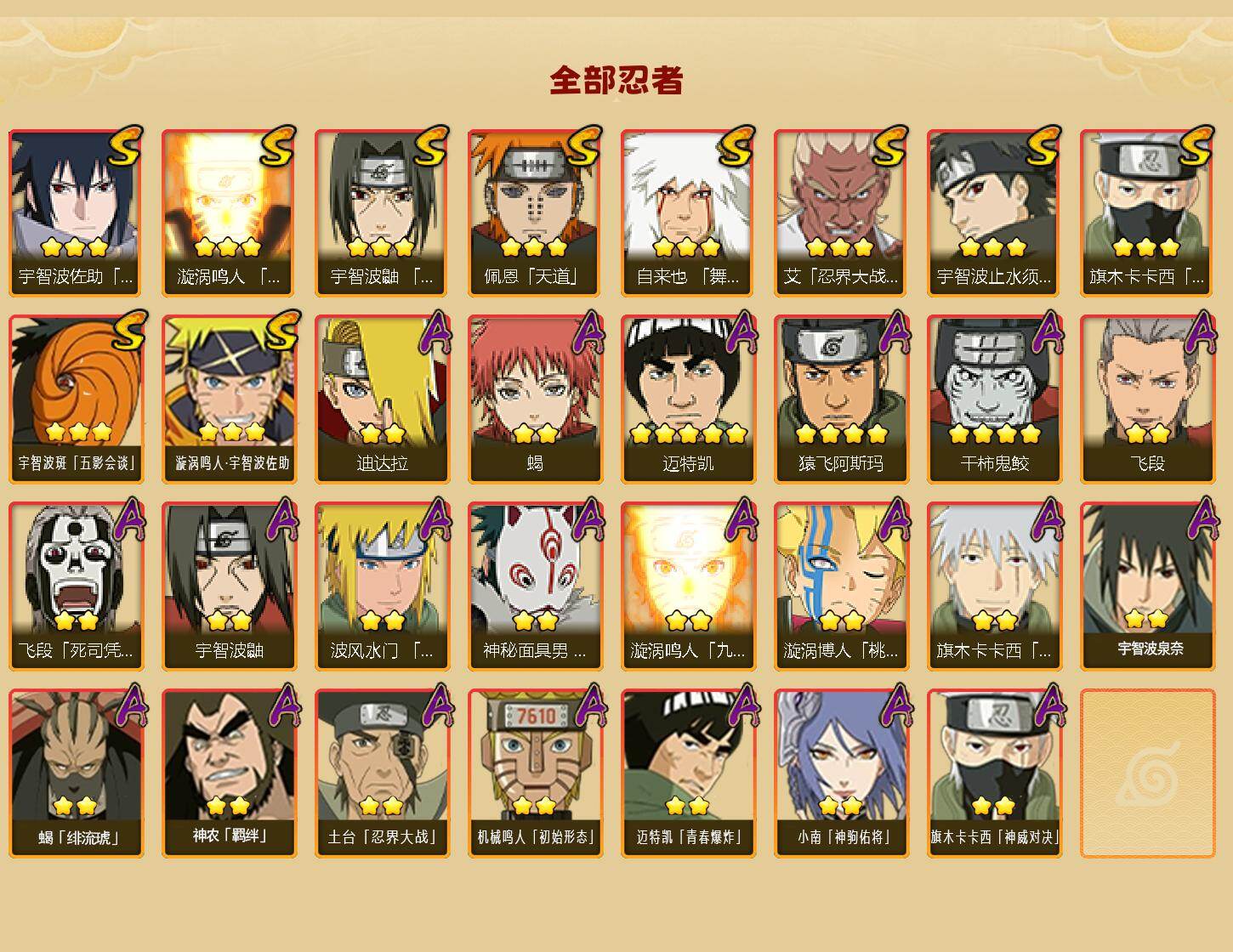Choose the 宇智波斑「五影会谈」 card
1233x952 pixels.
(76, 399)
